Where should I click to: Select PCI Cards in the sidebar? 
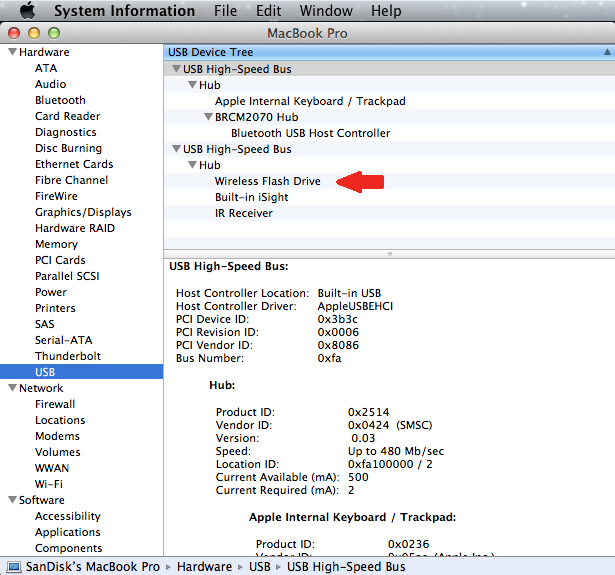pos(60,260)
